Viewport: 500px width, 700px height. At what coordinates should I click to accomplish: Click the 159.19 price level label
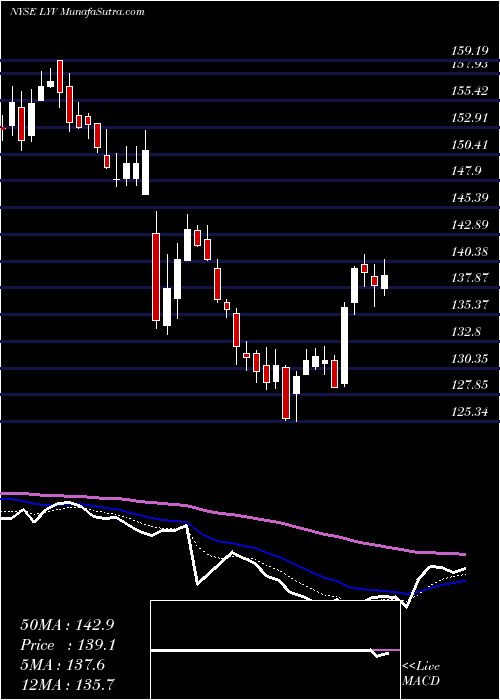pyautogui.click(x=472, y=50)
